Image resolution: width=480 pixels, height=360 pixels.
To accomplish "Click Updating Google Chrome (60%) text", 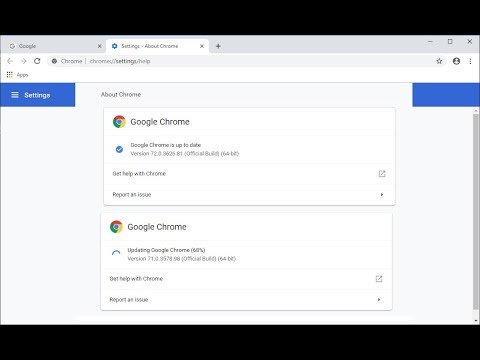I will pos(166,250).
